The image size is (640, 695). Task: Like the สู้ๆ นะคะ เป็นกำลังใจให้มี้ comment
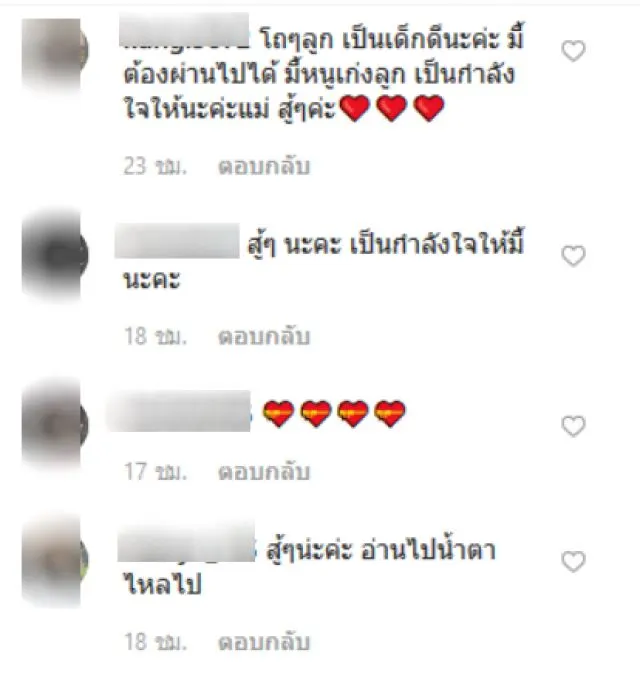[574, 256]
